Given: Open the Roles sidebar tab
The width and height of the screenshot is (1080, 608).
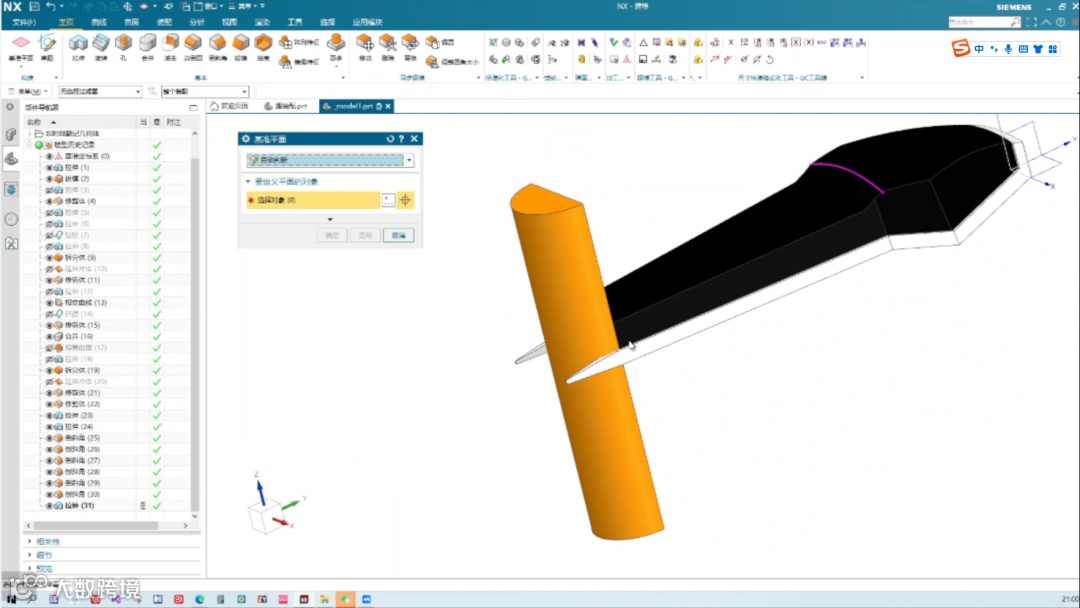Looking at the screenshot, I should click(x=11, y=243).
